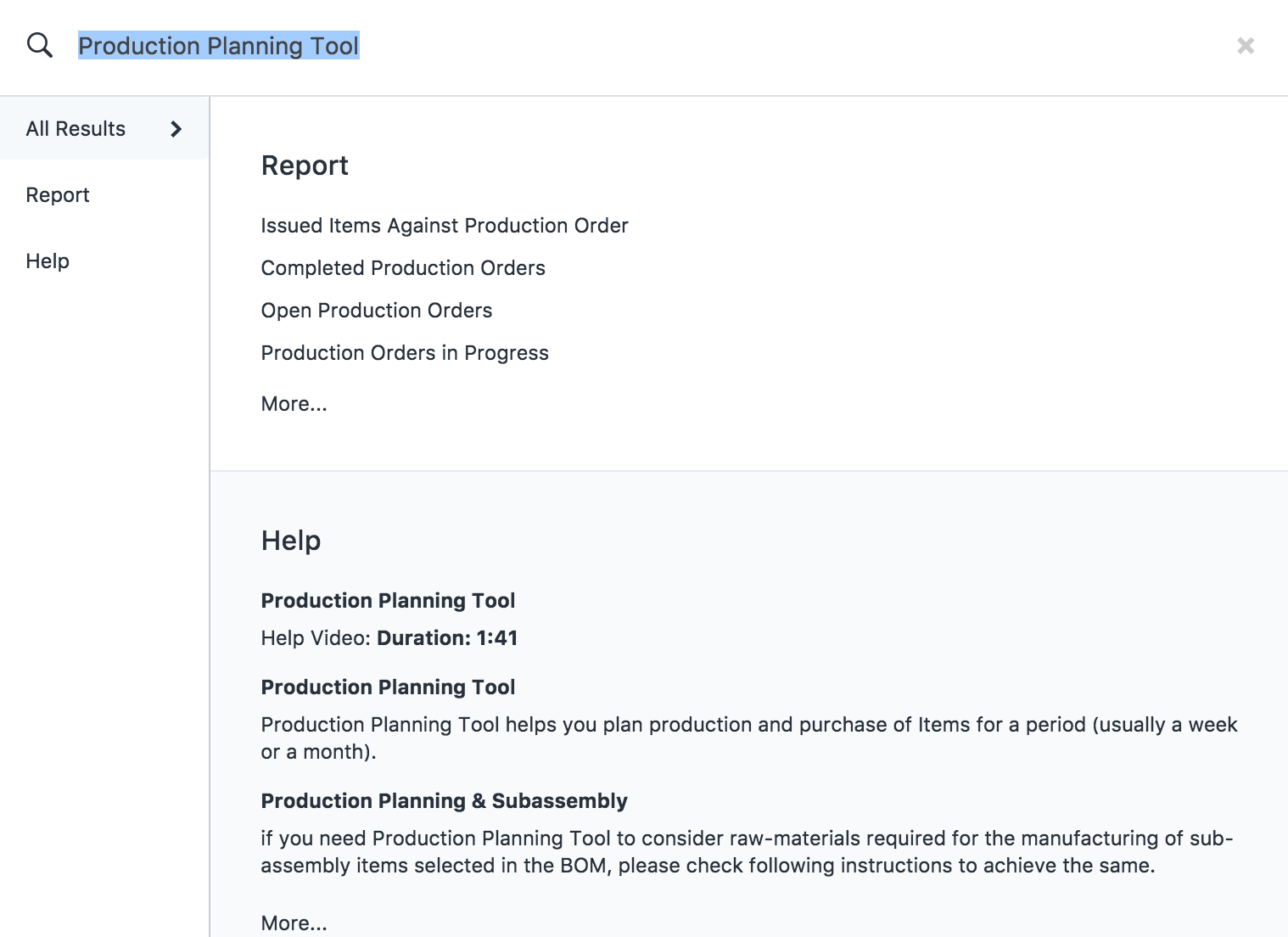Show more results under the Report section
Viewport: 1288px width, 937px height.
tap(294, 404)
